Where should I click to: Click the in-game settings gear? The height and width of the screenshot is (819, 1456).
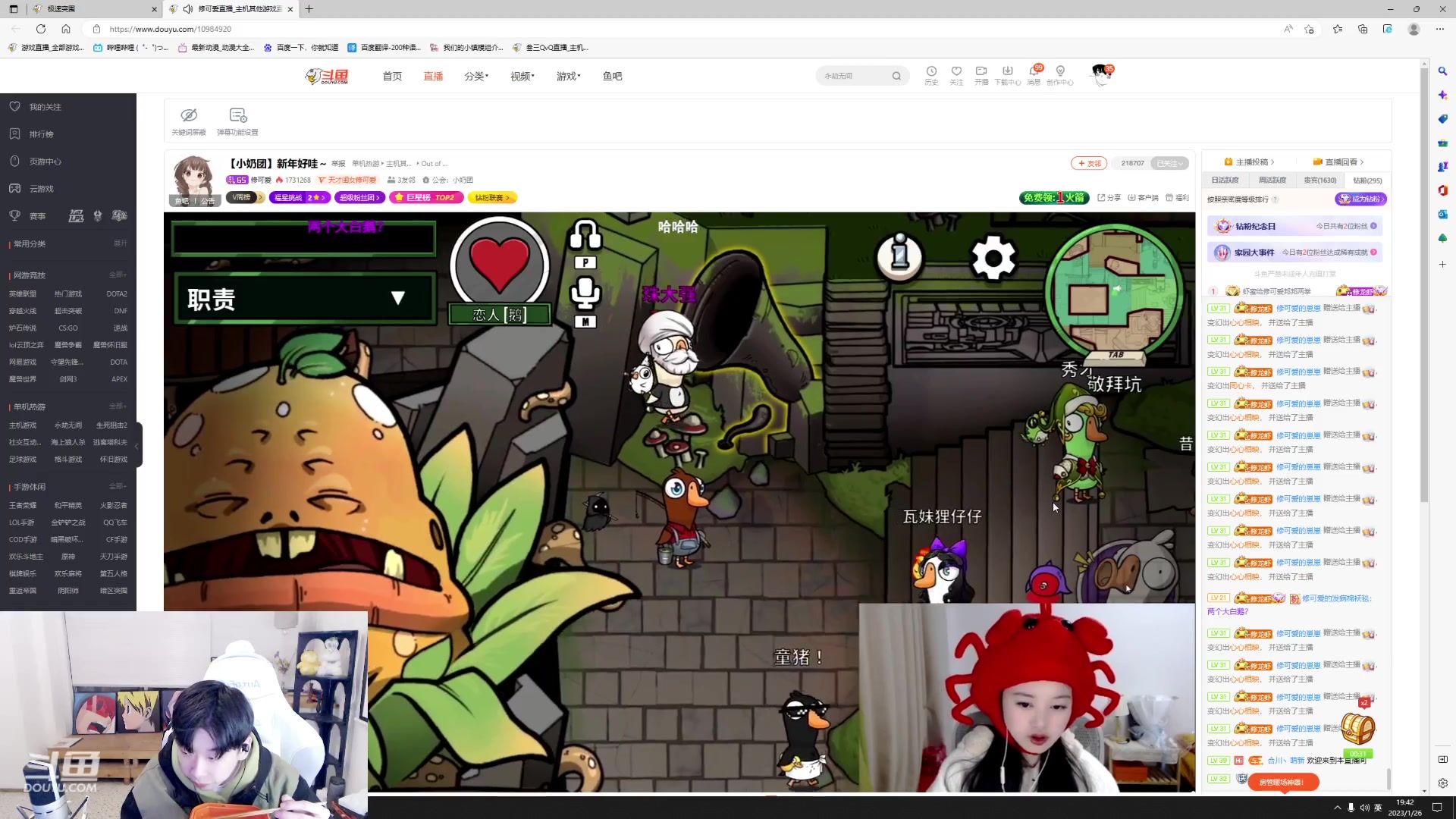tap(993, 258)
